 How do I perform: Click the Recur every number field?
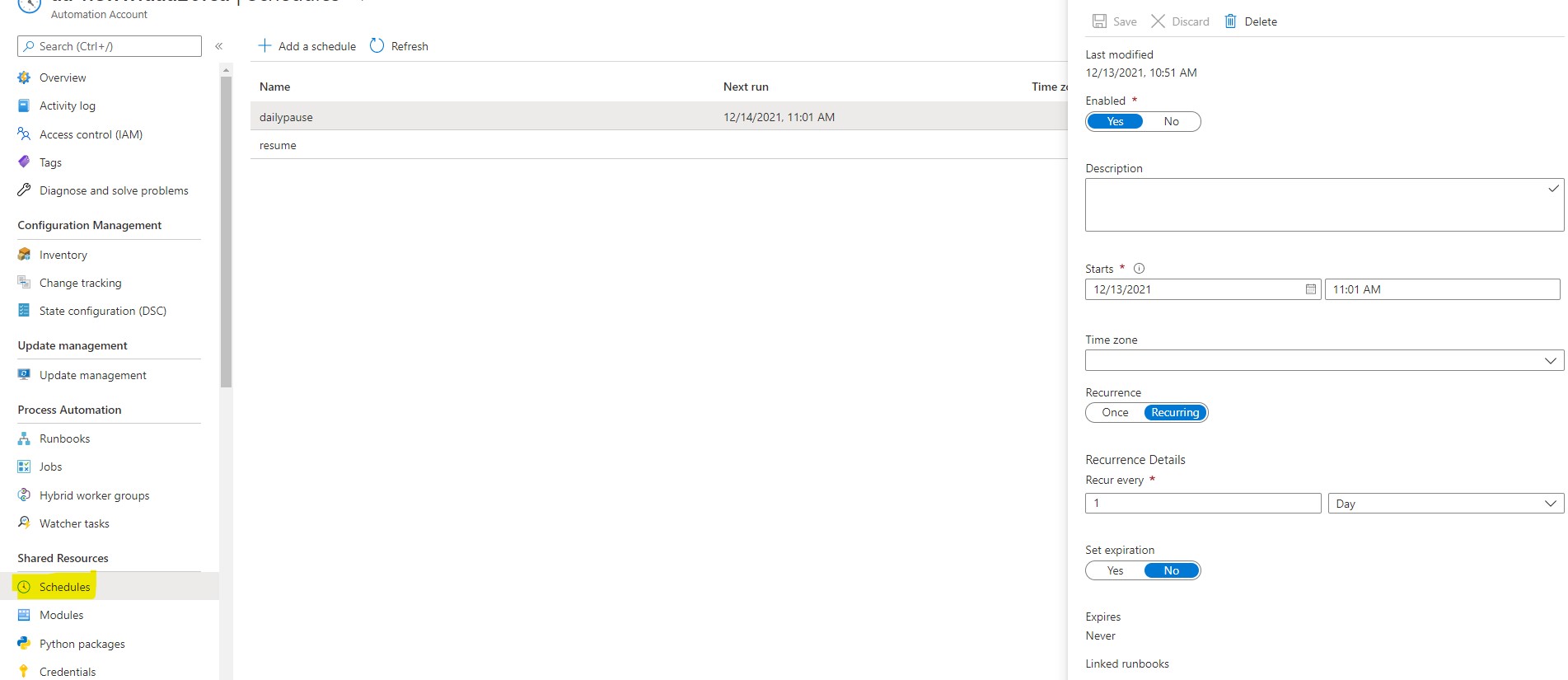pyautogui.click(x=1203, y=504)
